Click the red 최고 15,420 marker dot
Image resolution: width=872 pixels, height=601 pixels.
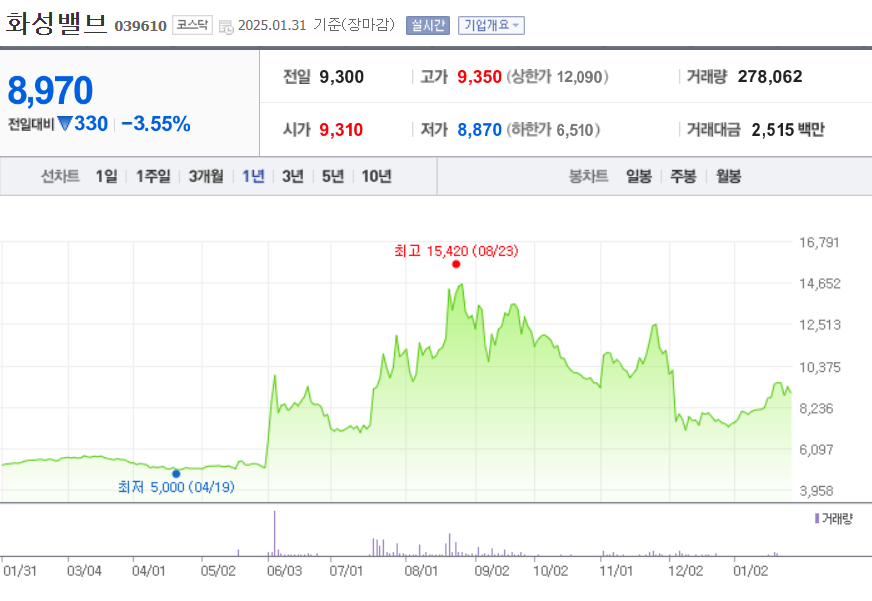tap(456, 264)
